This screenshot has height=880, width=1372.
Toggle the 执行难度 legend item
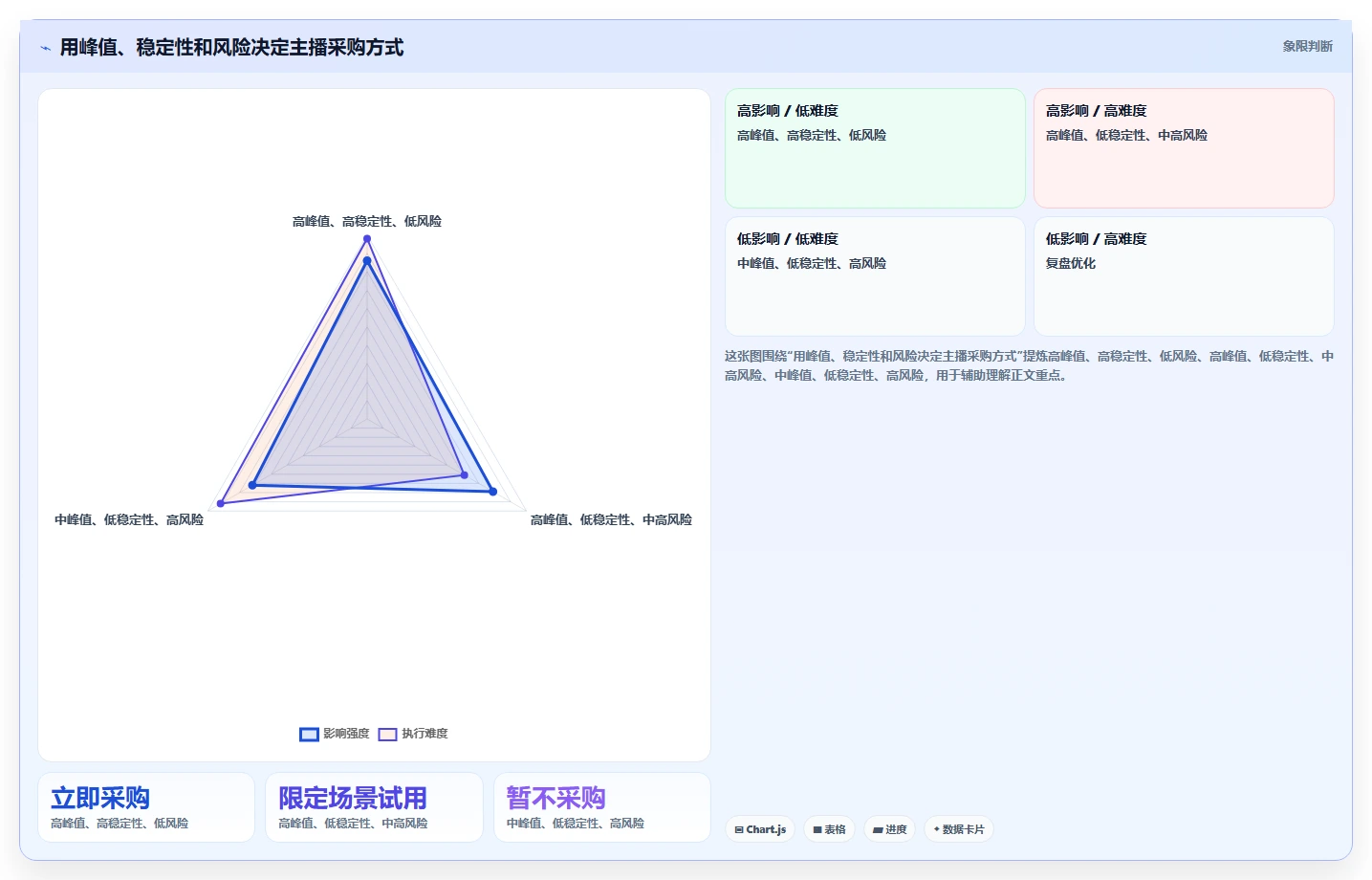coord(413,734)
